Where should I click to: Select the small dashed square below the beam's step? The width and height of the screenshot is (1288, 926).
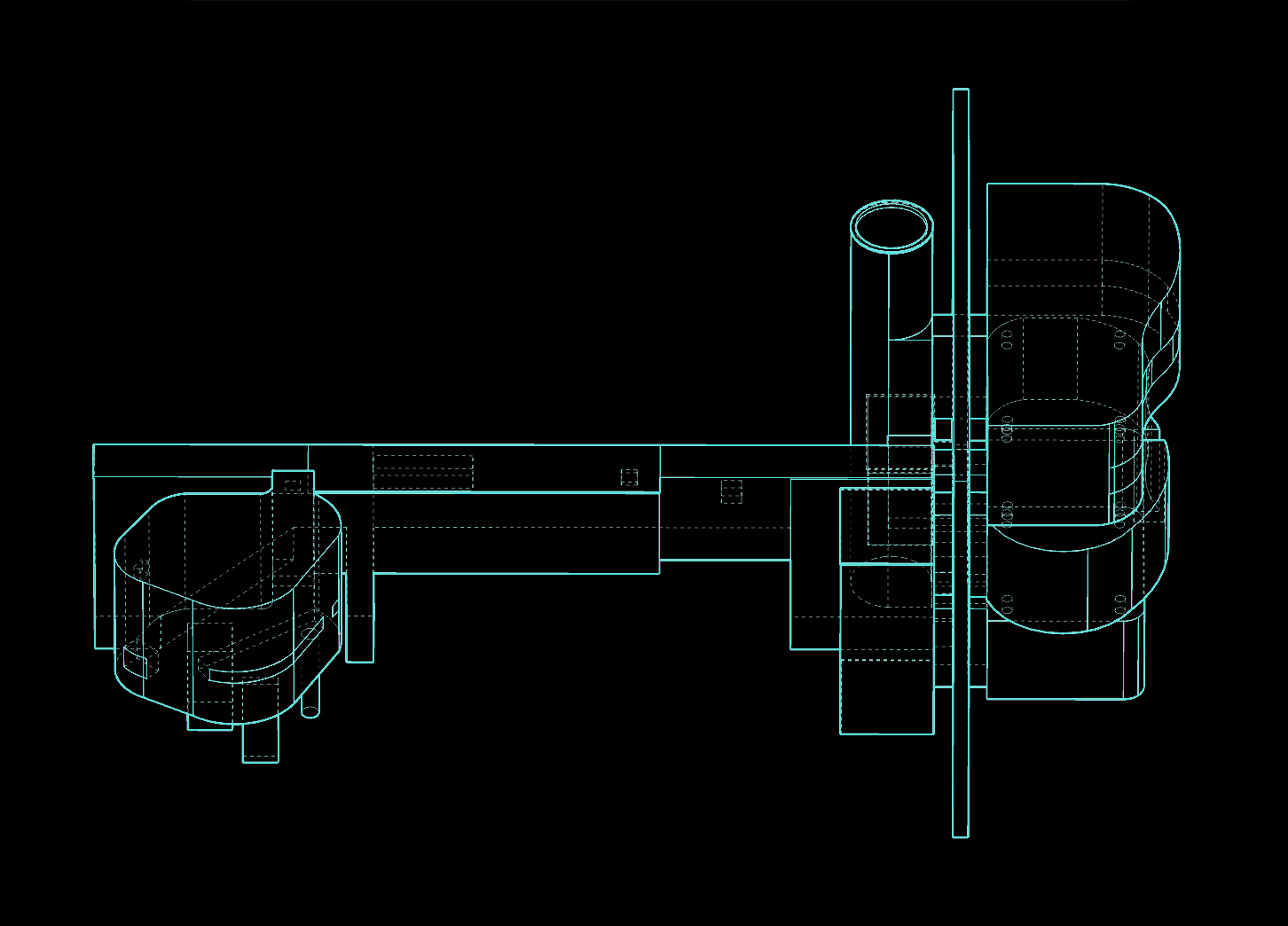pos(731,490)
